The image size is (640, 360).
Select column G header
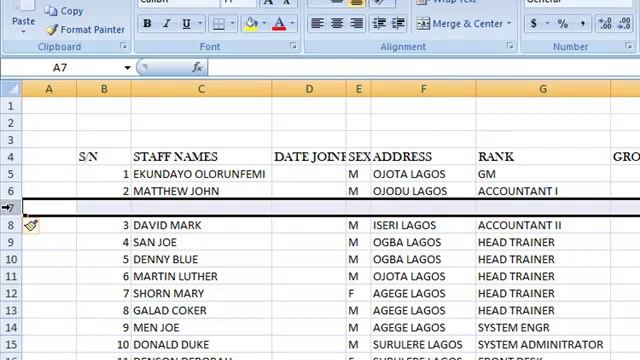coord(543,89)
